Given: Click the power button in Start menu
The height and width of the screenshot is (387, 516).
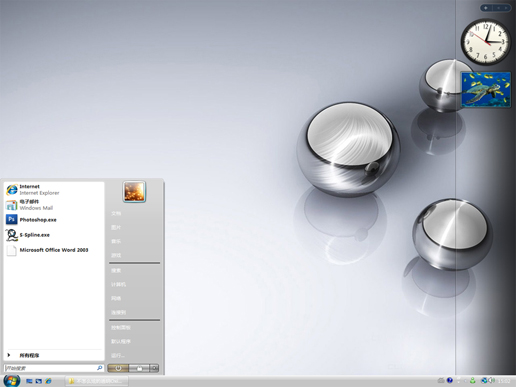Looking at the screenshot, I should tap(118, 368).
